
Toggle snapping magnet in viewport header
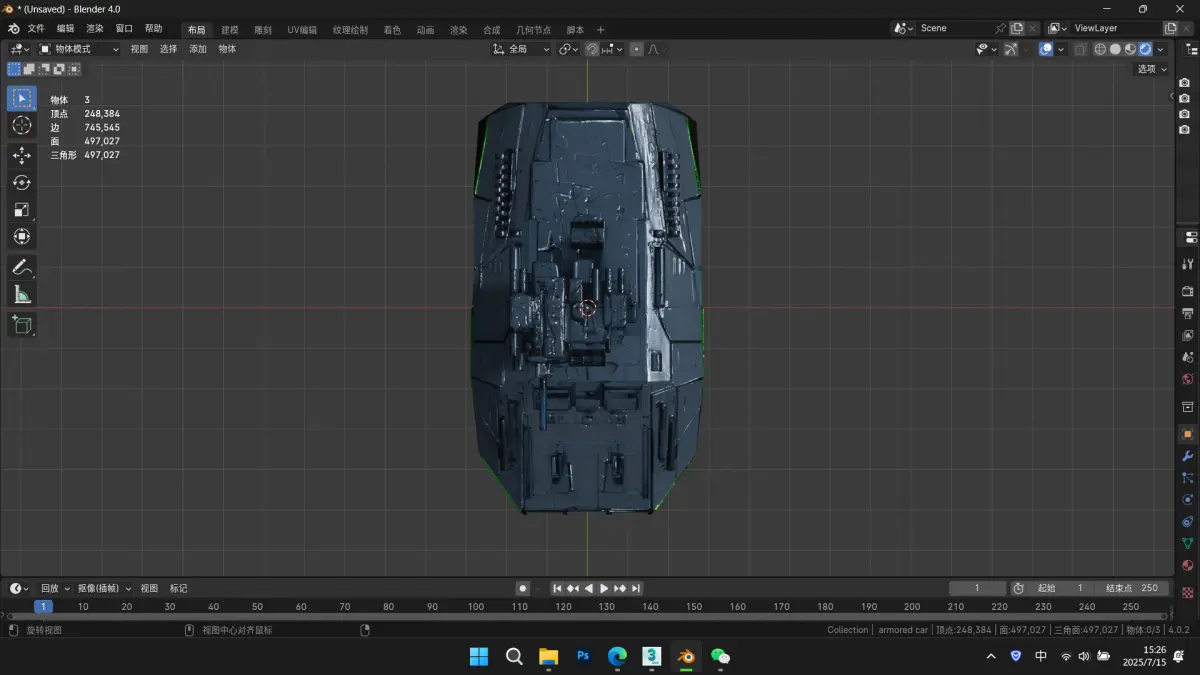pos(592,49)
